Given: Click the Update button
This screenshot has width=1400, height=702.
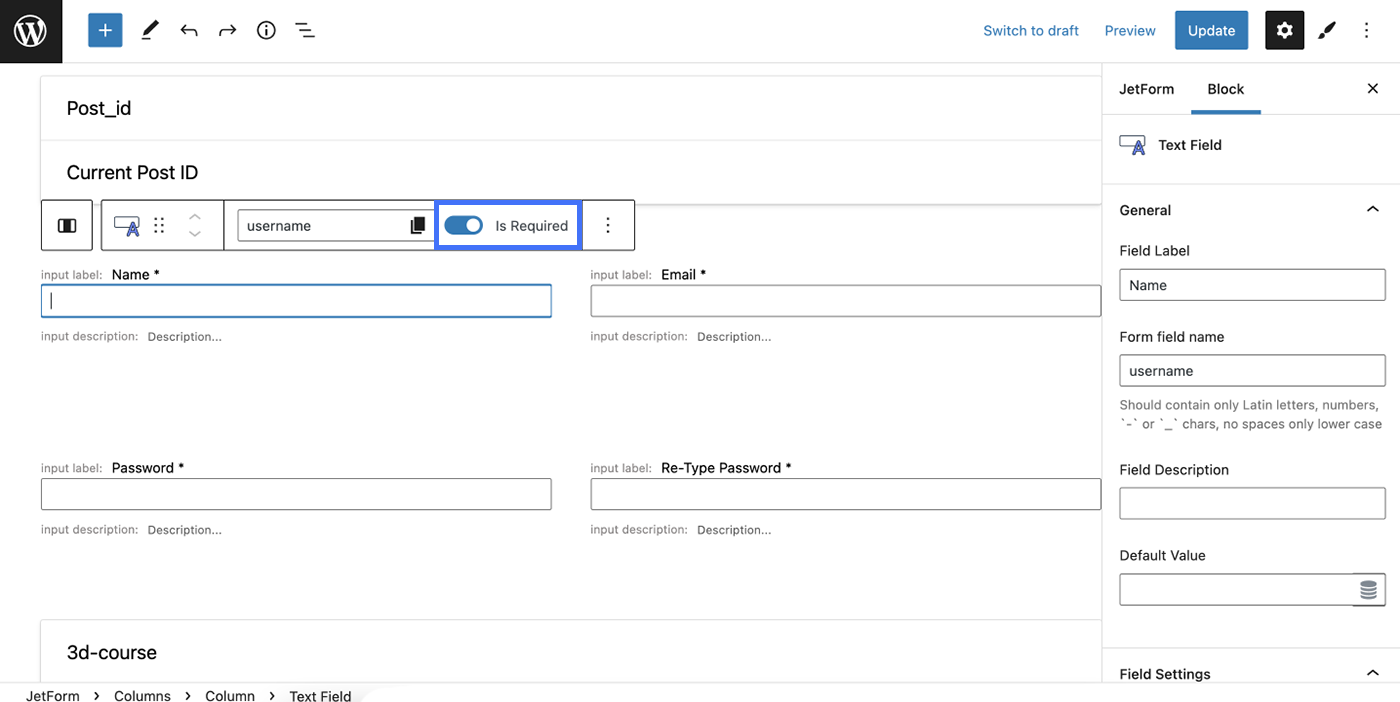Looking at the screenshot, I should [x=1211, y=30].
